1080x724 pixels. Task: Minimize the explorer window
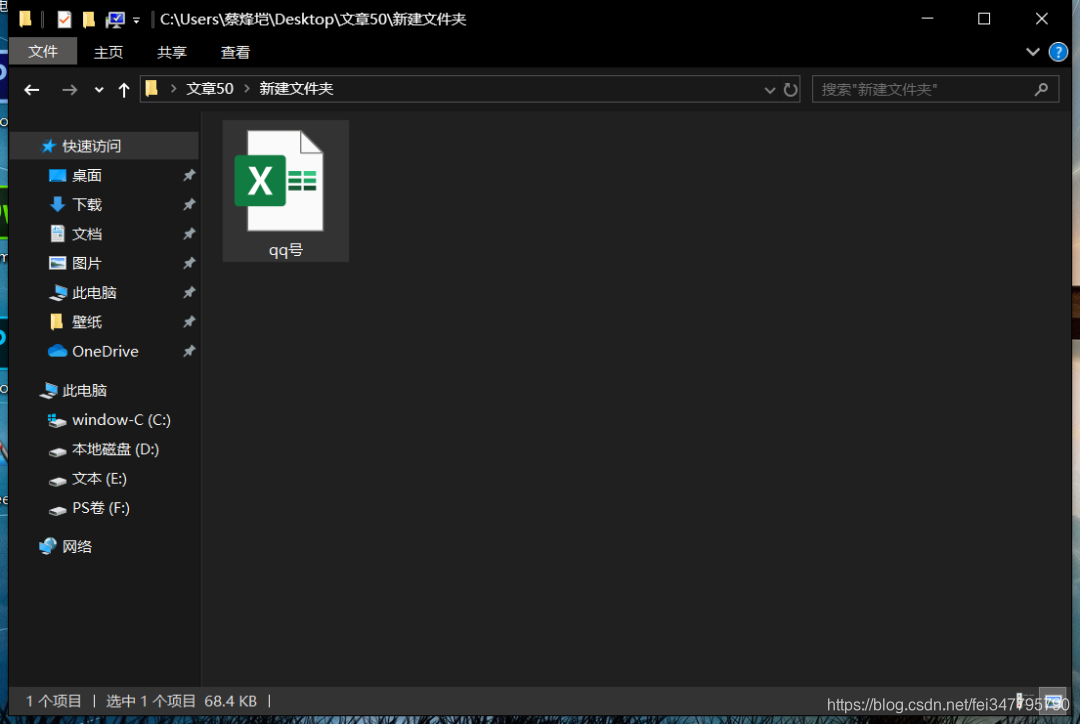click(x=927, y=19)
